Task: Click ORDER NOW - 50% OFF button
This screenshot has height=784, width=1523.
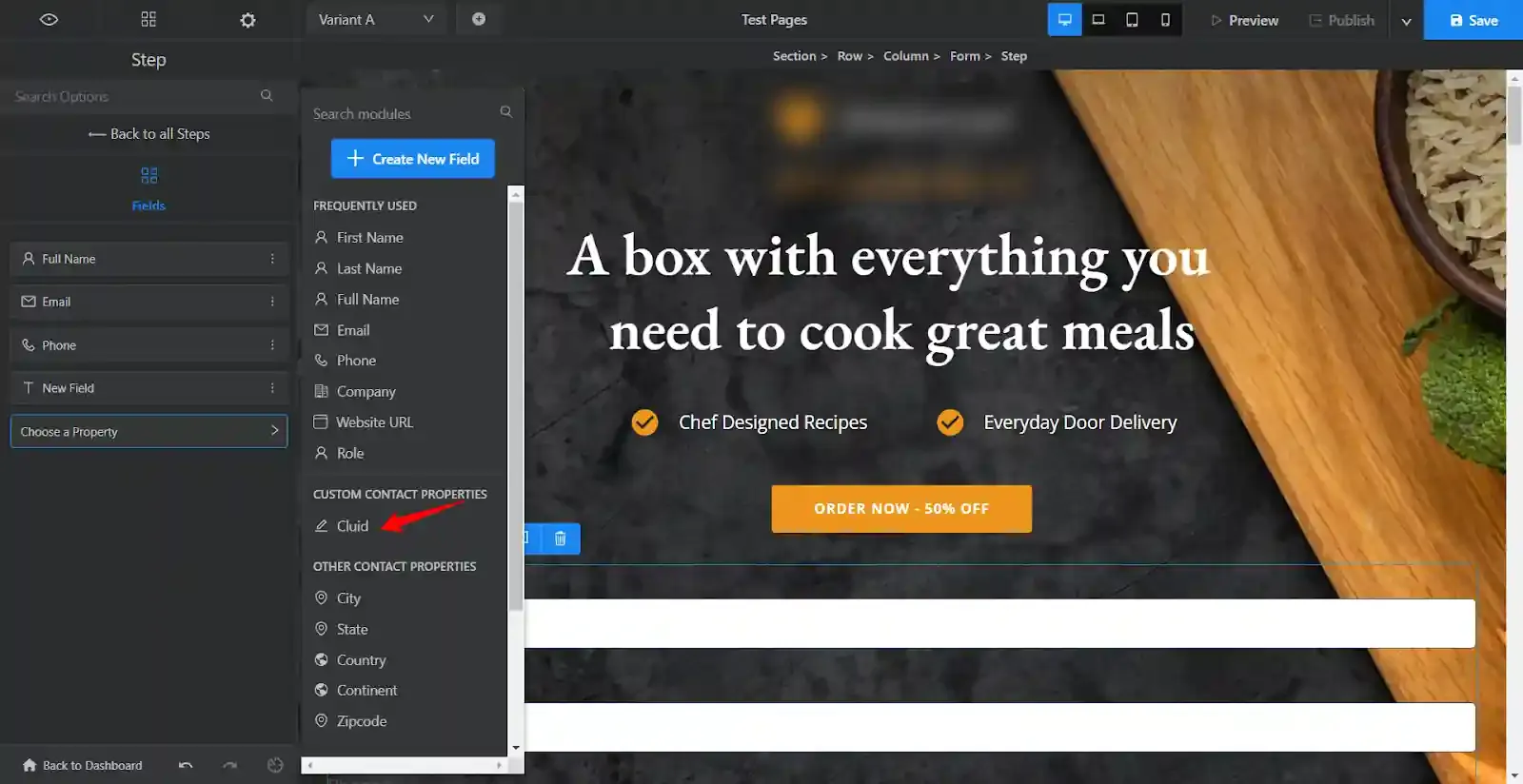Action: click(x=901, y=509)
